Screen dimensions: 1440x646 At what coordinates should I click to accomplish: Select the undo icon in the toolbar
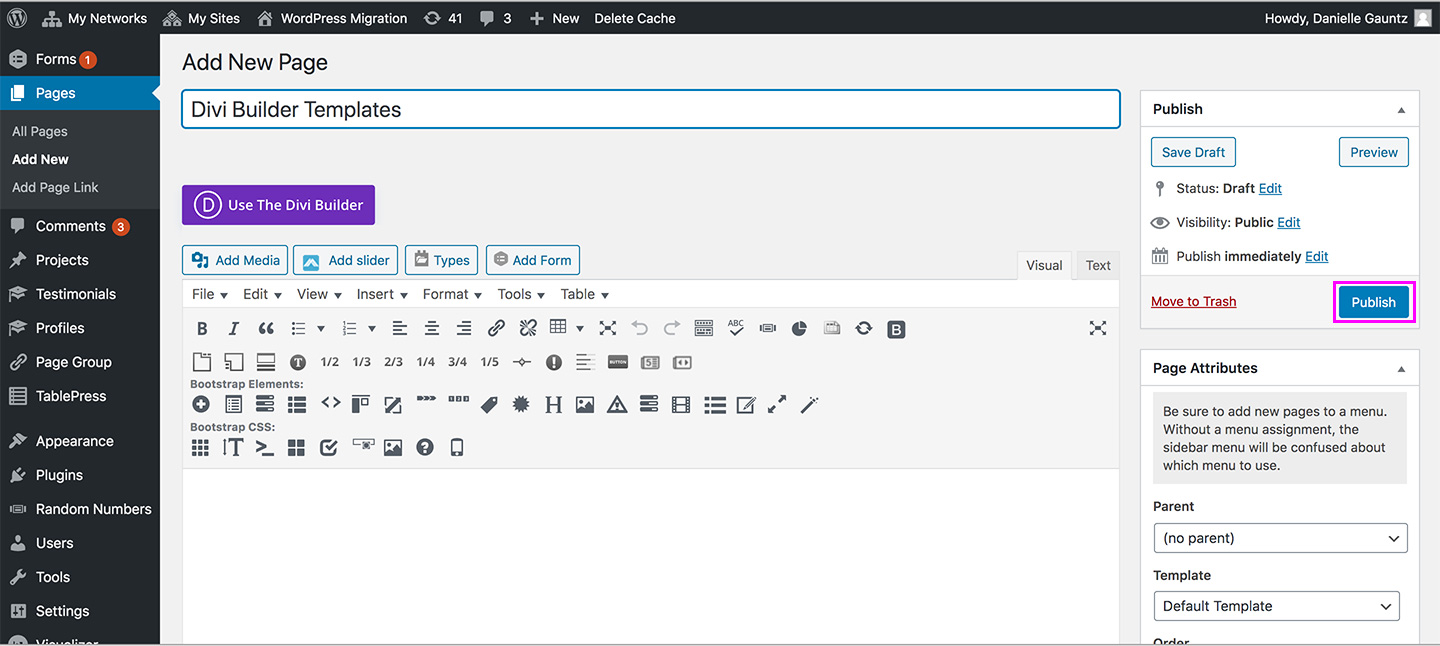(x=640, y=327)
